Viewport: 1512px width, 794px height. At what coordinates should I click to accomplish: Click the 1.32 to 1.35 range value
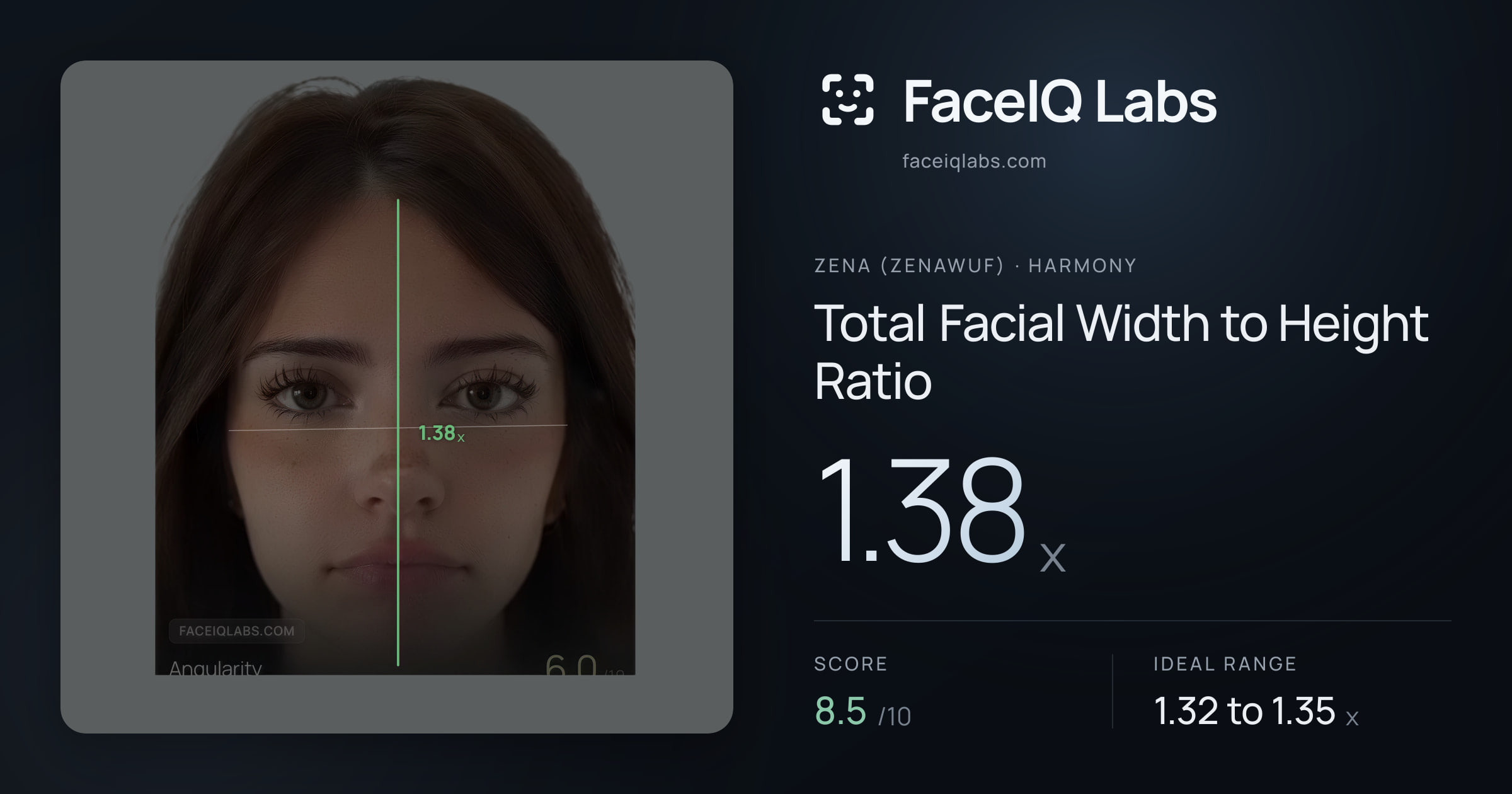1256,711
